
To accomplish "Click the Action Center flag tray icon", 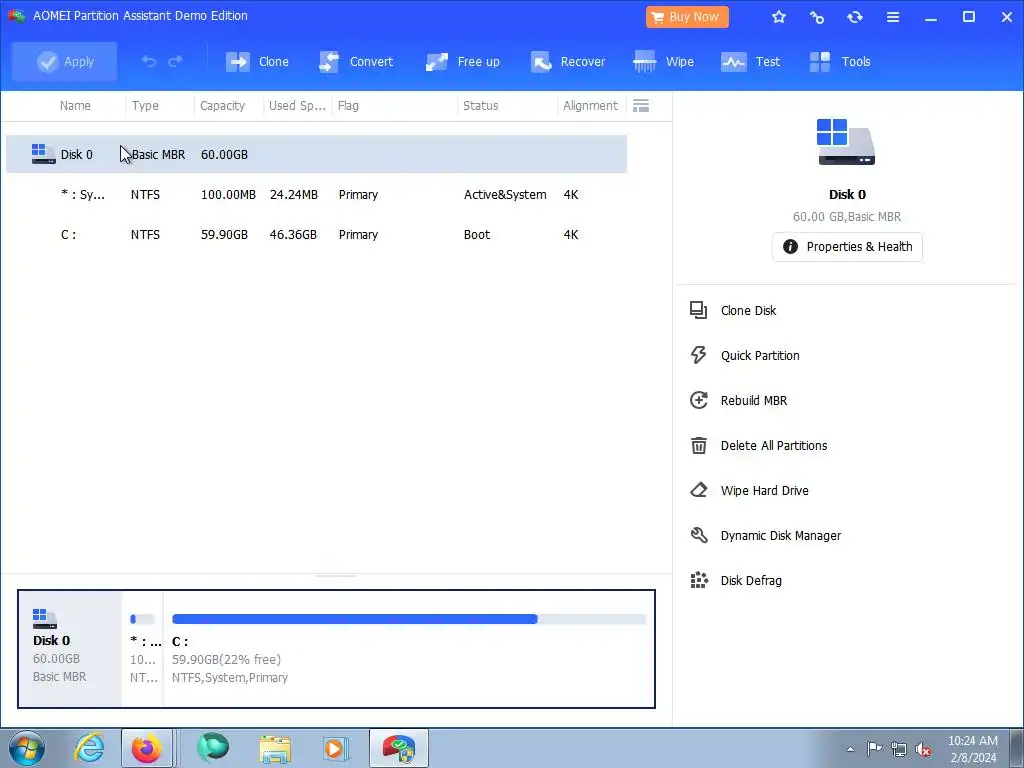I will point(874,749).
